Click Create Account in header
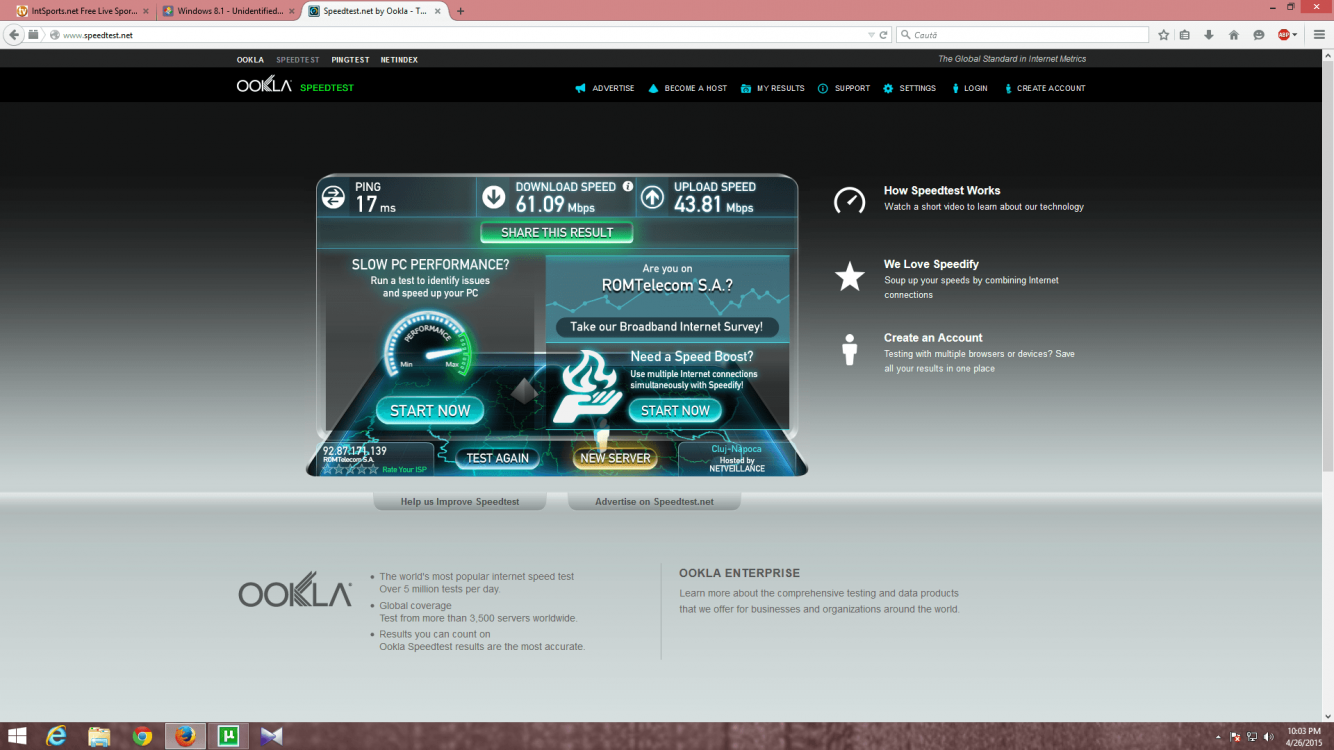Image resolution: width=1334 pixels, height=750 pixels. (1044, 88)
